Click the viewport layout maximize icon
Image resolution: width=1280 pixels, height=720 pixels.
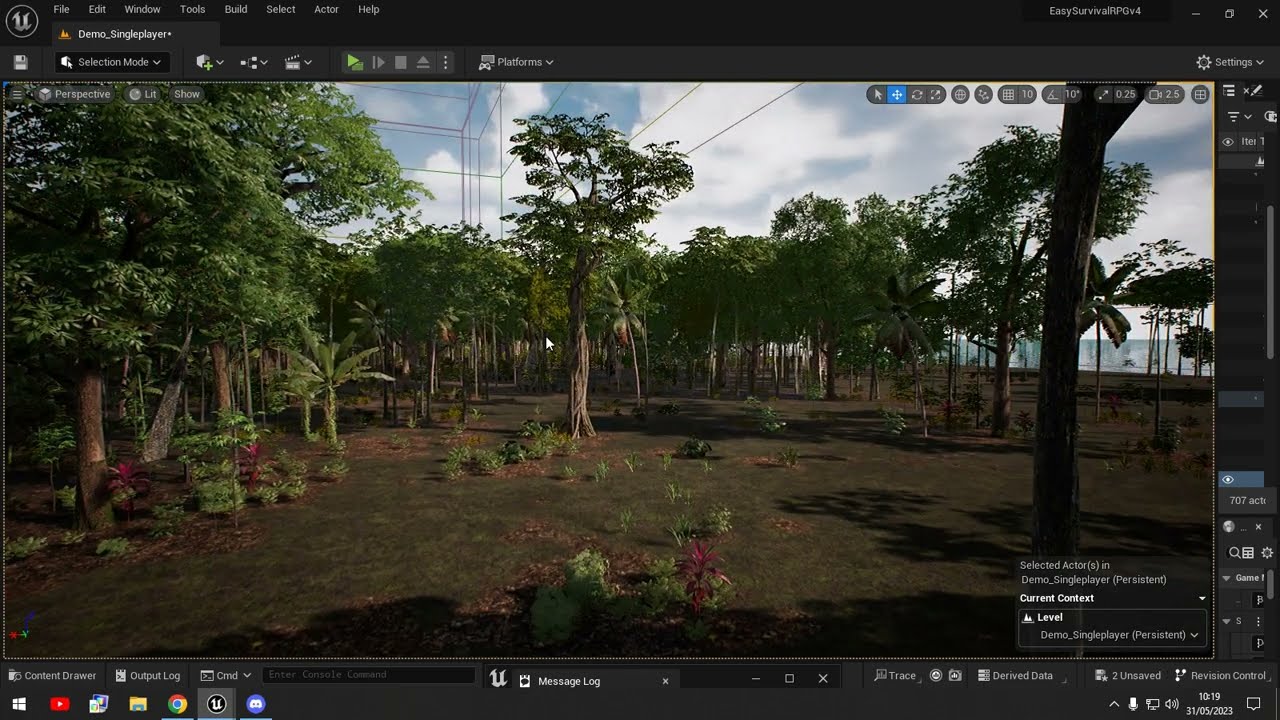pos(1200,94)
